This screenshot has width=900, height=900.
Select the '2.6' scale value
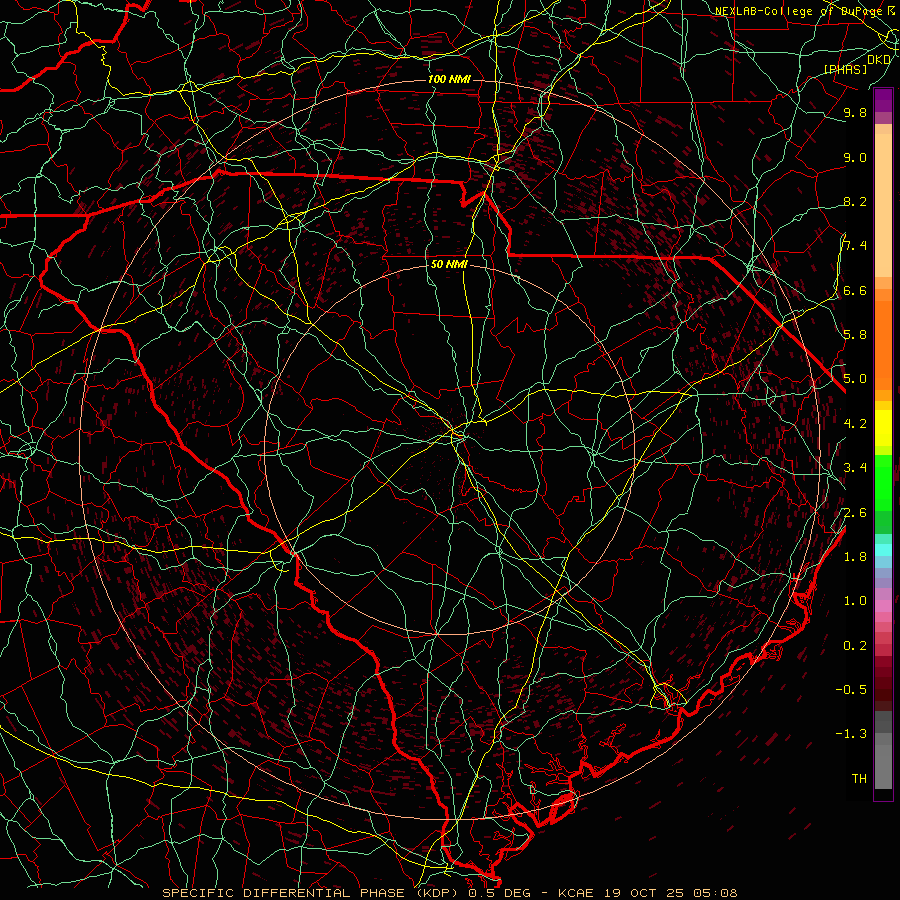855,512
